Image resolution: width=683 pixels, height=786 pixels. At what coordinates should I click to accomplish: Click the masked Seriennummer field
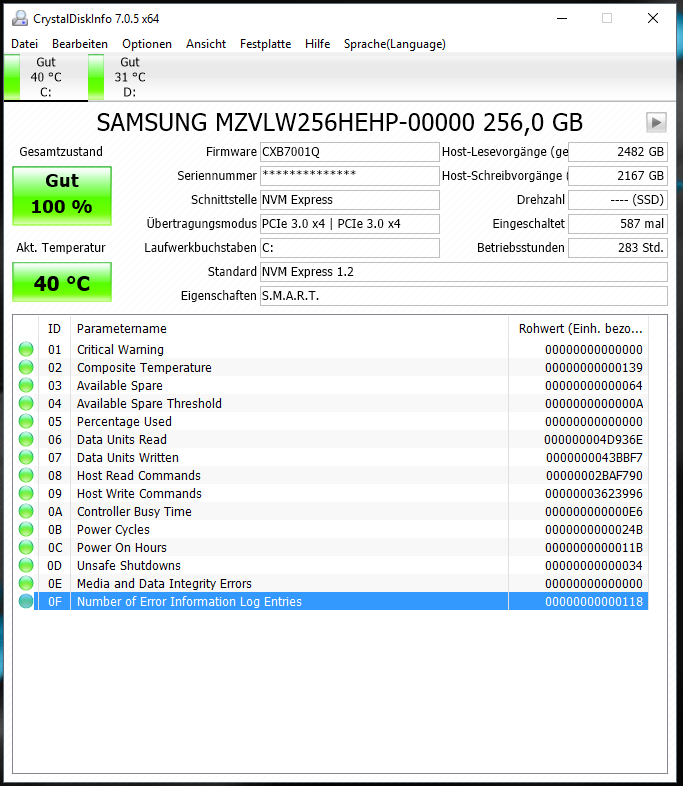(350, 176)
